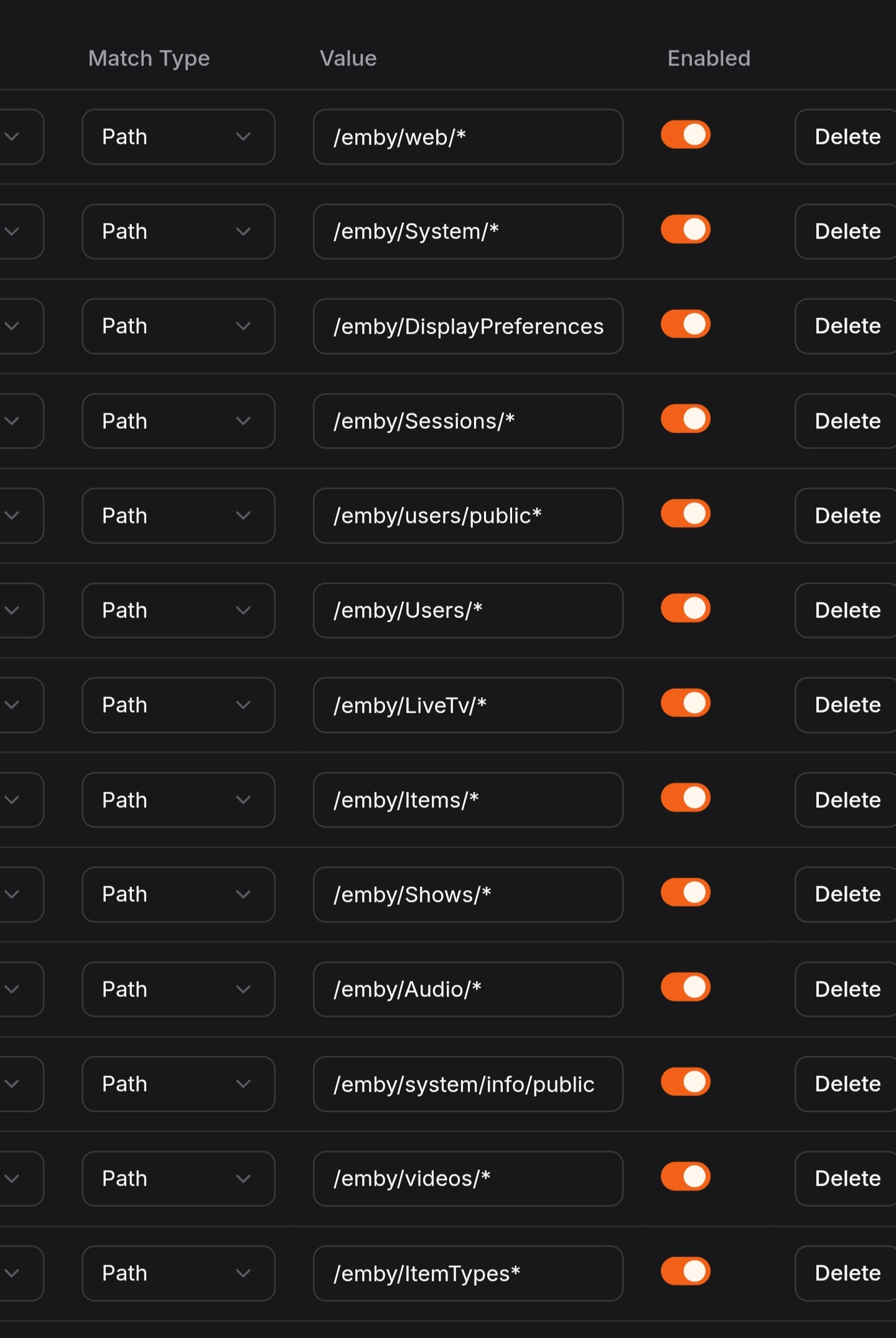The image size is (896, 1338).
Task: Turn off the /emby/Sessions/* rule switch
Action: 686,419
